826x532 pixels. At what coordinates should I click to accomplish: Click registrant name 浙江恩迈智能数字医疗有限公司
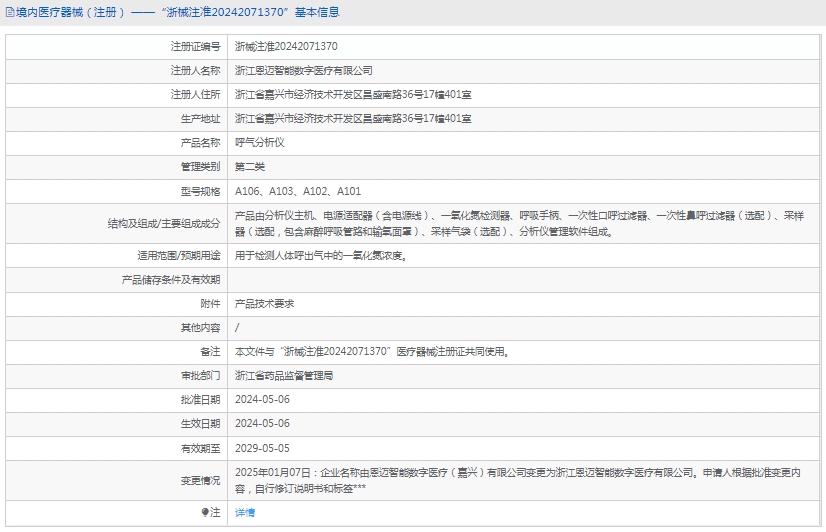tap(303, 70)
